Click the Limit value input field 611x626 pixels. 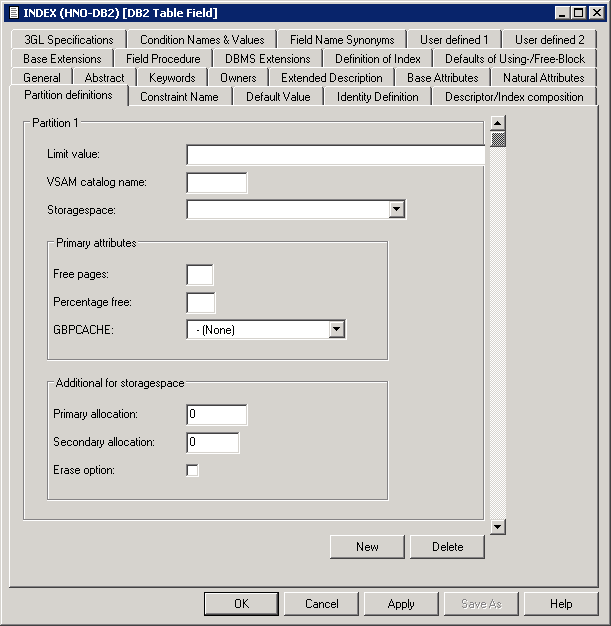[x=335, y=155]
